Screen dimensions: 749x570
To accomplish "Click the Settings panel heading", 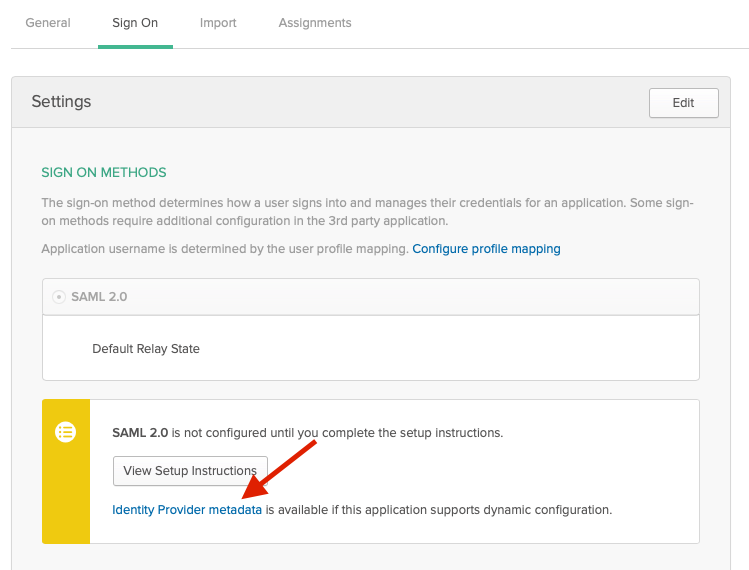I will point(61,101).
